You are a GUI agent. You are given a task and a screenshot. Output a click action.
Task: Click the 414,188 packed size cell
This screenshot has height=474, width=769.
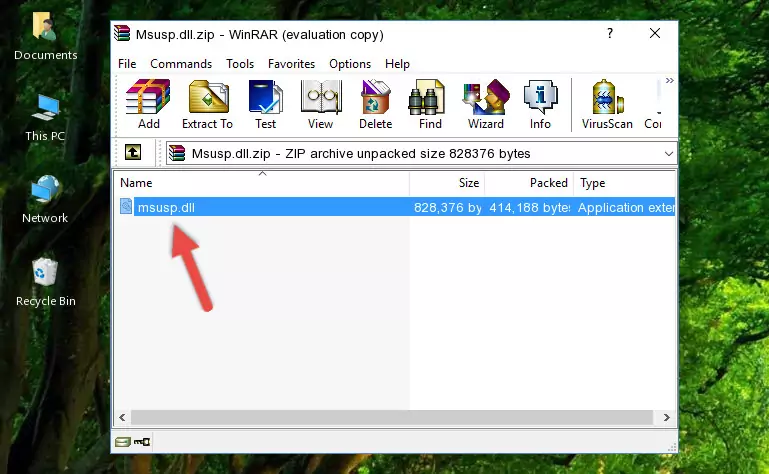click(529, 208)
